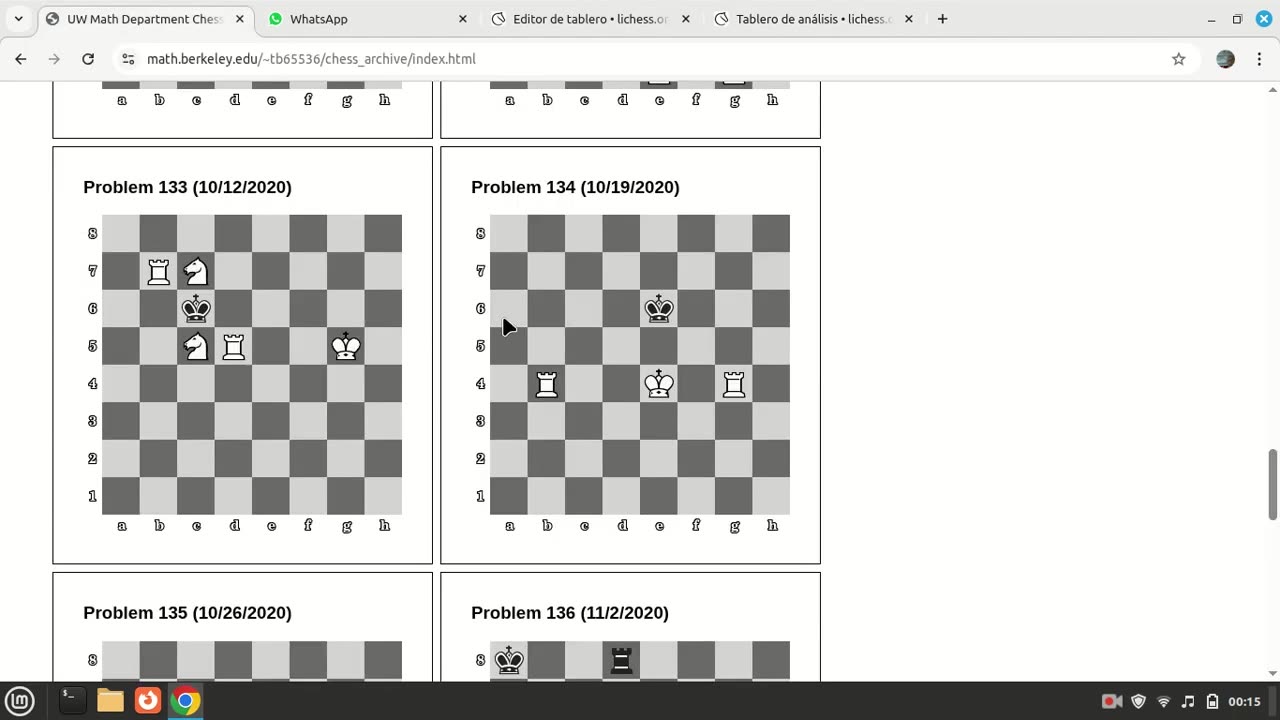The width and height of the screenshot is (1280, 720).
Task: Close the WhatsApp tab
Action: 462,19
